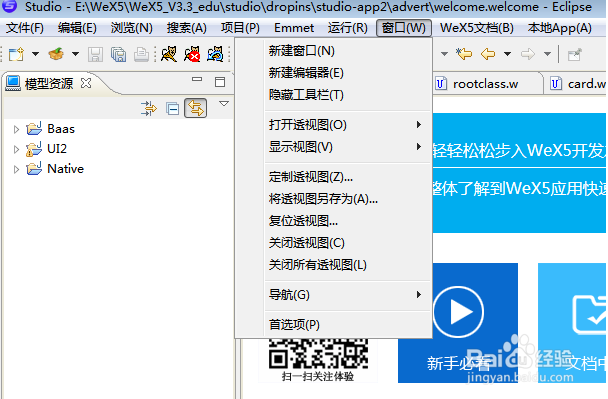Open the 导航(G) submenu
The height and width of the screenshot is (399, 608).
click(x=333, y=295)
